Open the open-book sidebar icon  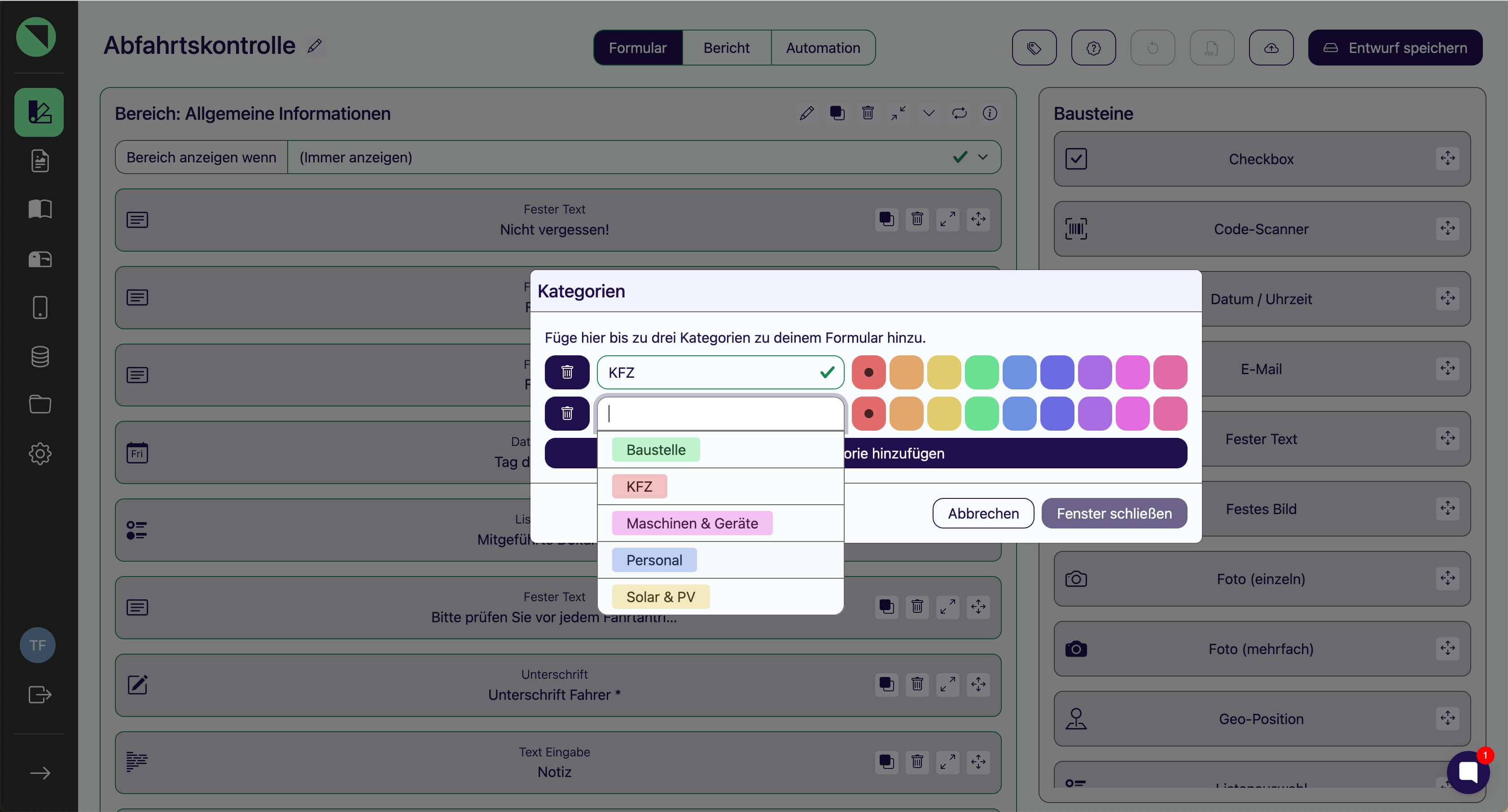40,210
